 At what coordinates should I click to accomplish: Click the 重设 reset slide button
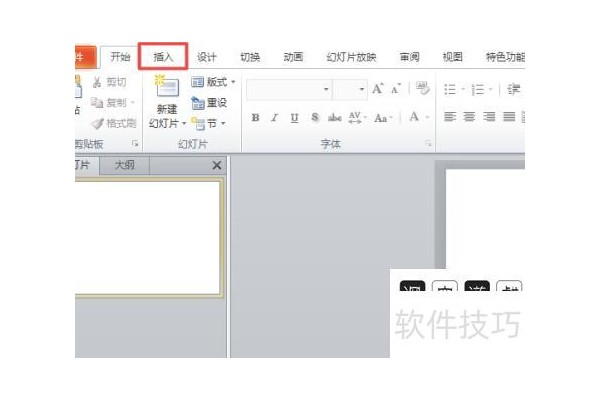pos(209,103)
